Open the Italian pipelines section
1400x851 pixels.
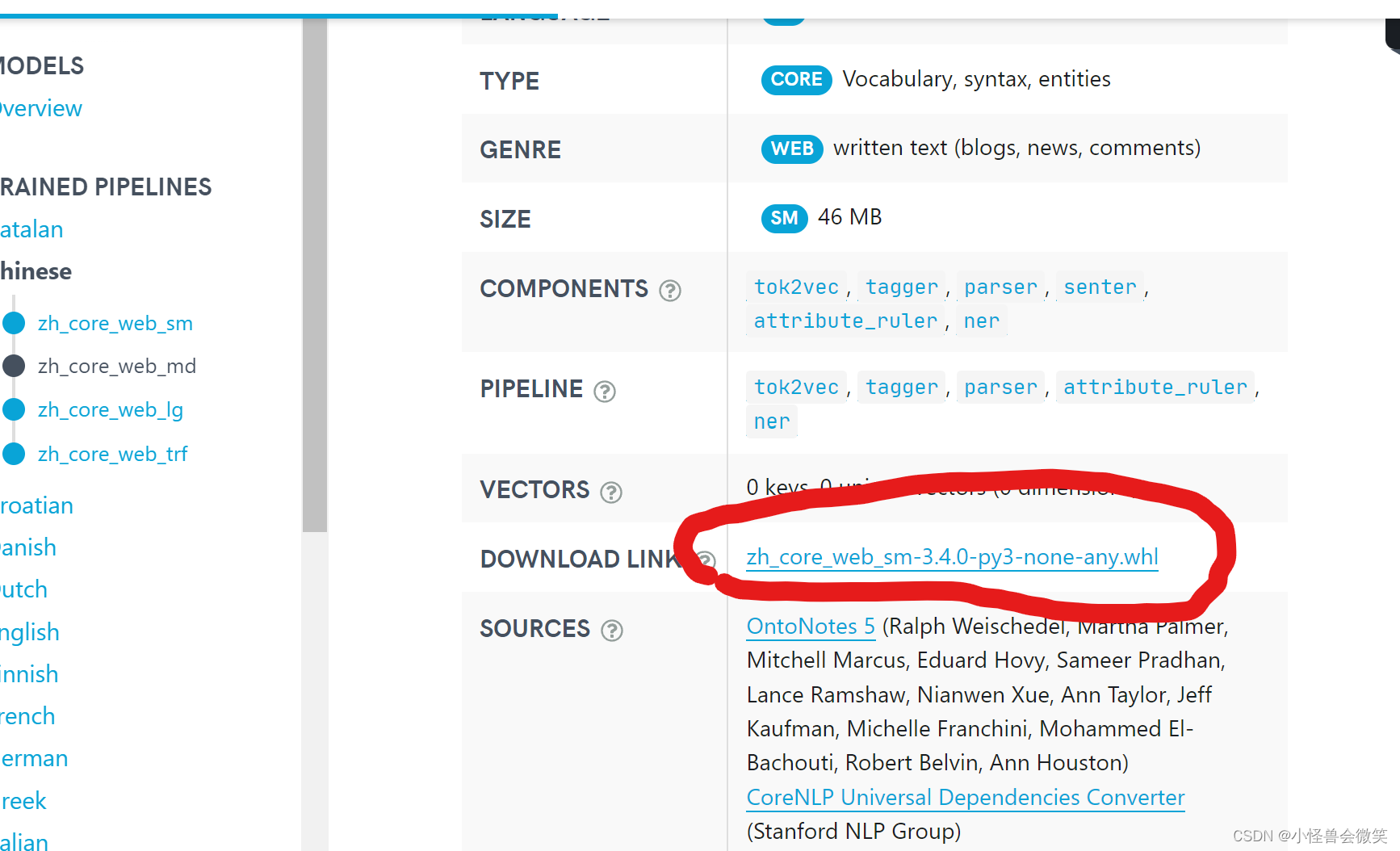[x=24, y=841]
